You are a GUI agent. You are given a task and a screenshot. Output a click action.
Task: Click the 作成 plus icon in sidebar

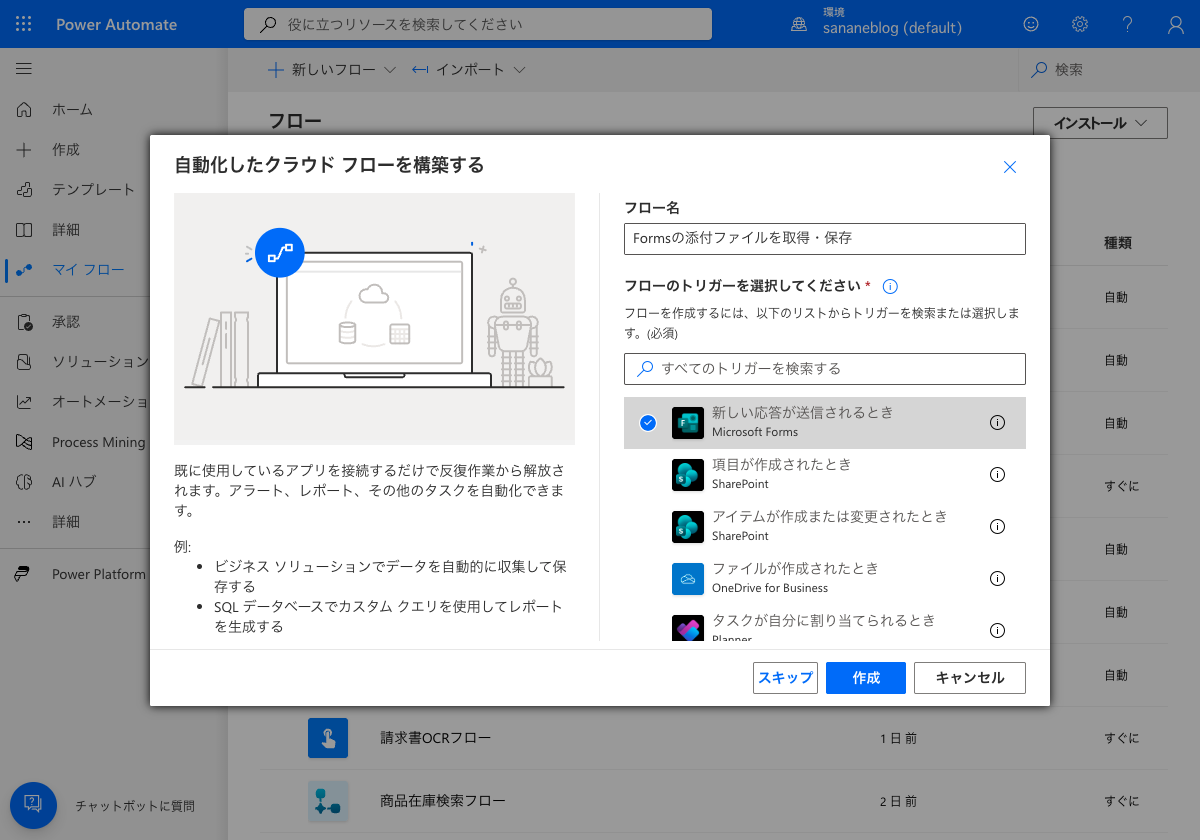pyautogui.click(x=24, y=149)
